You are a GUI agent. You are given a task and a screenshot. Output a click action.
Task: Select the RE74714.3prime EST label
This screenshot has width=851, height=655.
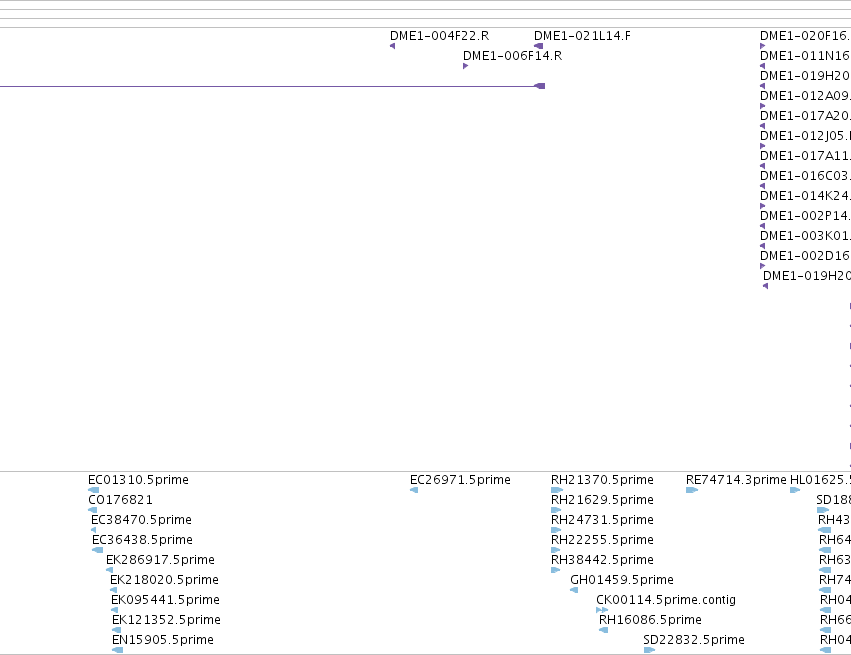coord(736,480)
